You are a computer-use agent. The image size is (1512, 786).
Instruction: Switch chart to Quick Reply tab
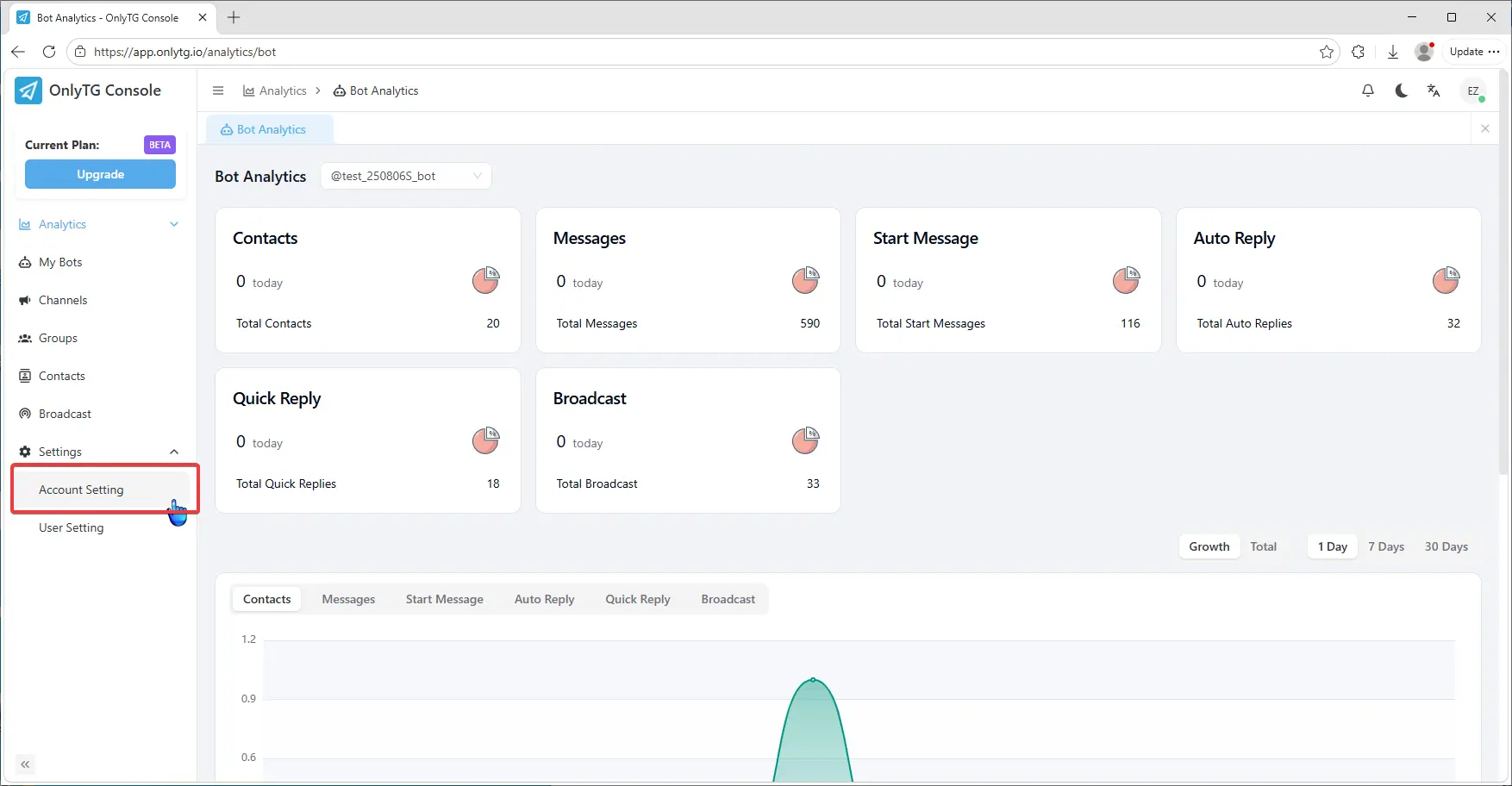(637, 599)
